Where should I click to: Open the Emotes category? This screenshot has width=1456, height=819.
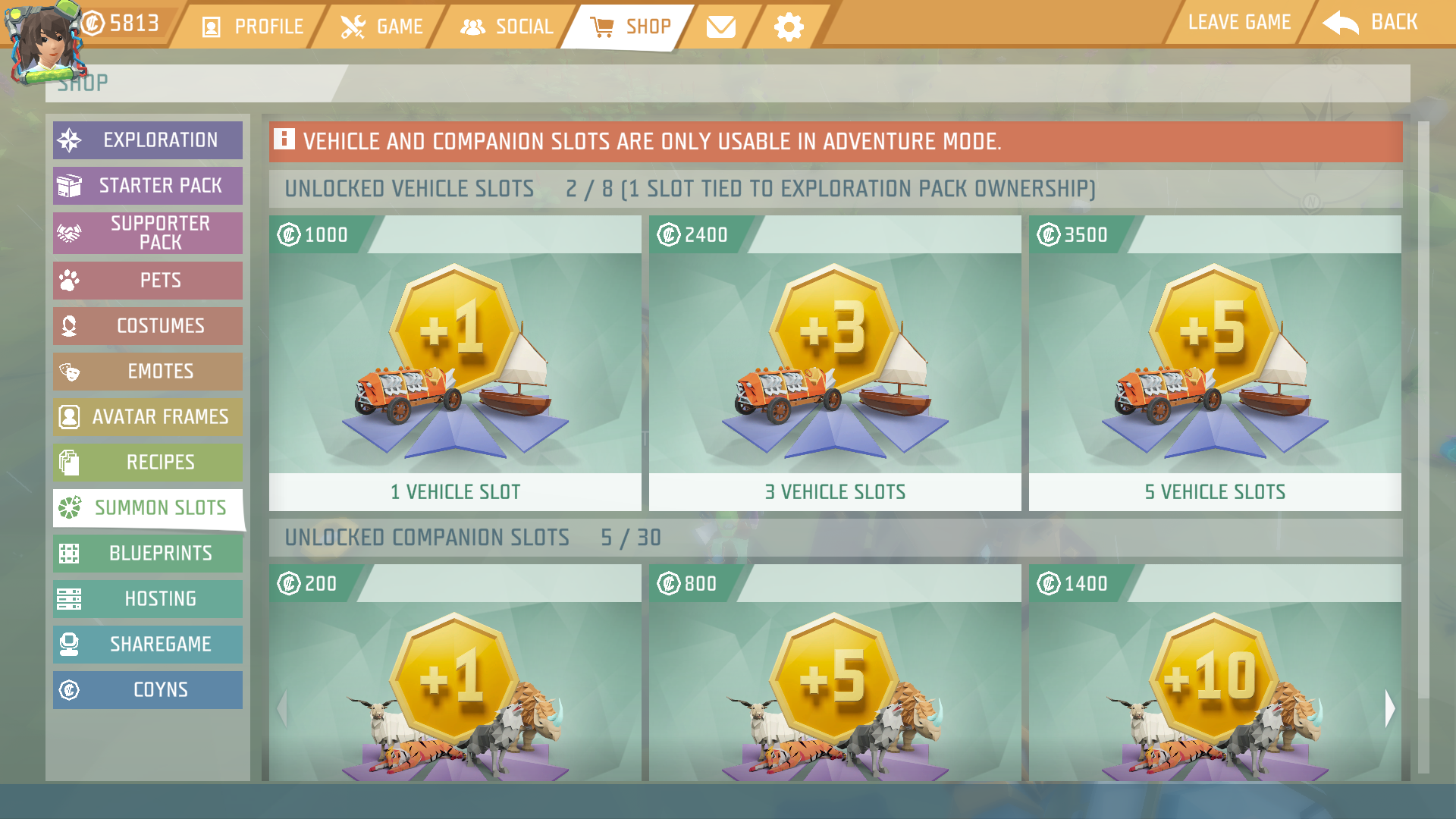pyautogui.click(x=148, y=372)
